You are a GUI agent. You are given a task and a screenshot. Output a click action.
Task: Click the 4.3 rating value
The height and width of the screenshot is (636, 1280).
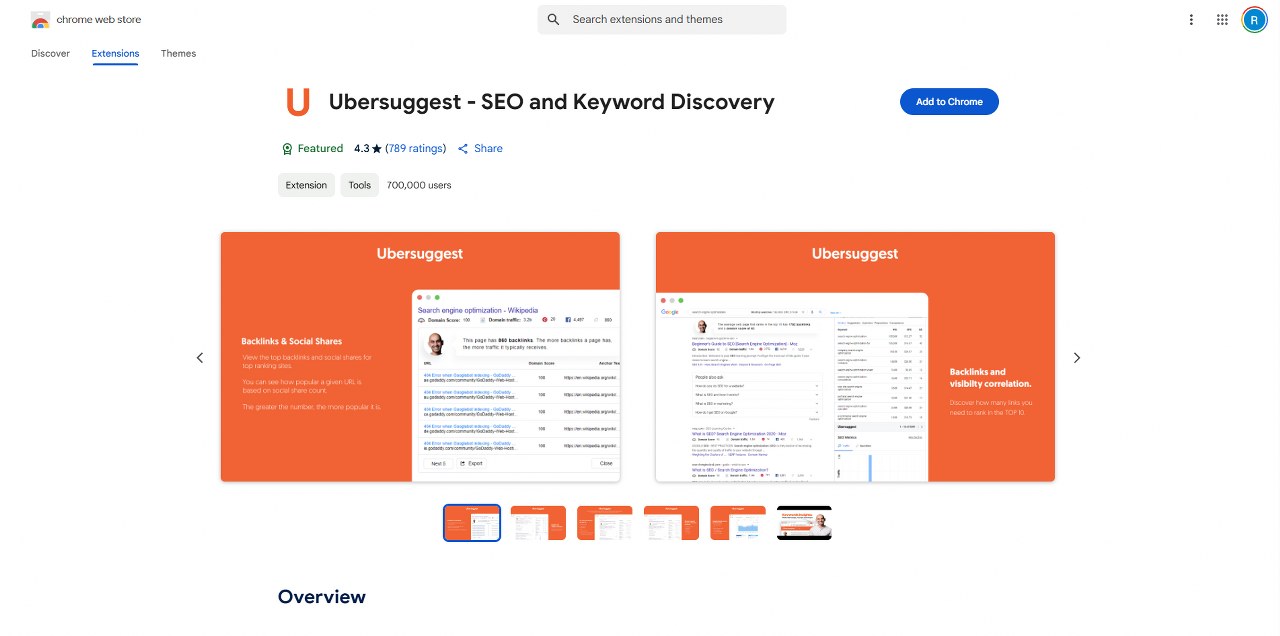point(361,149)
